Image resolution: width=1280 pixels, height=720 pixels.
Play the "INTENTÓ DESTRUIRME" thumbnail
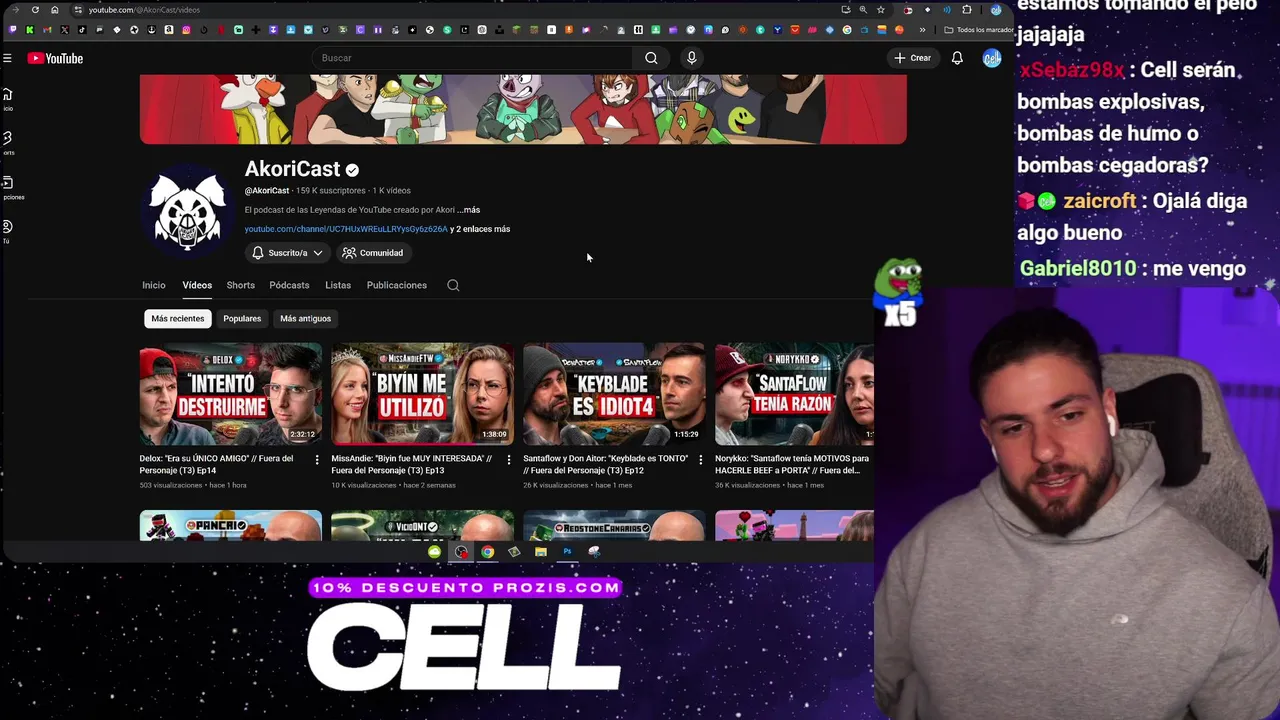coord(231,394)
